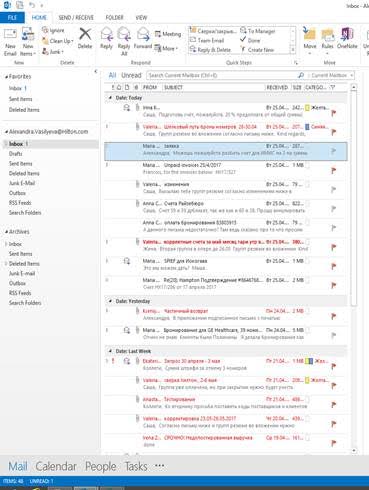The image size is (369, 490).
Task: Toggle flag on the selected Maria email
Action: pyautogui.click(x=333, y=152)
